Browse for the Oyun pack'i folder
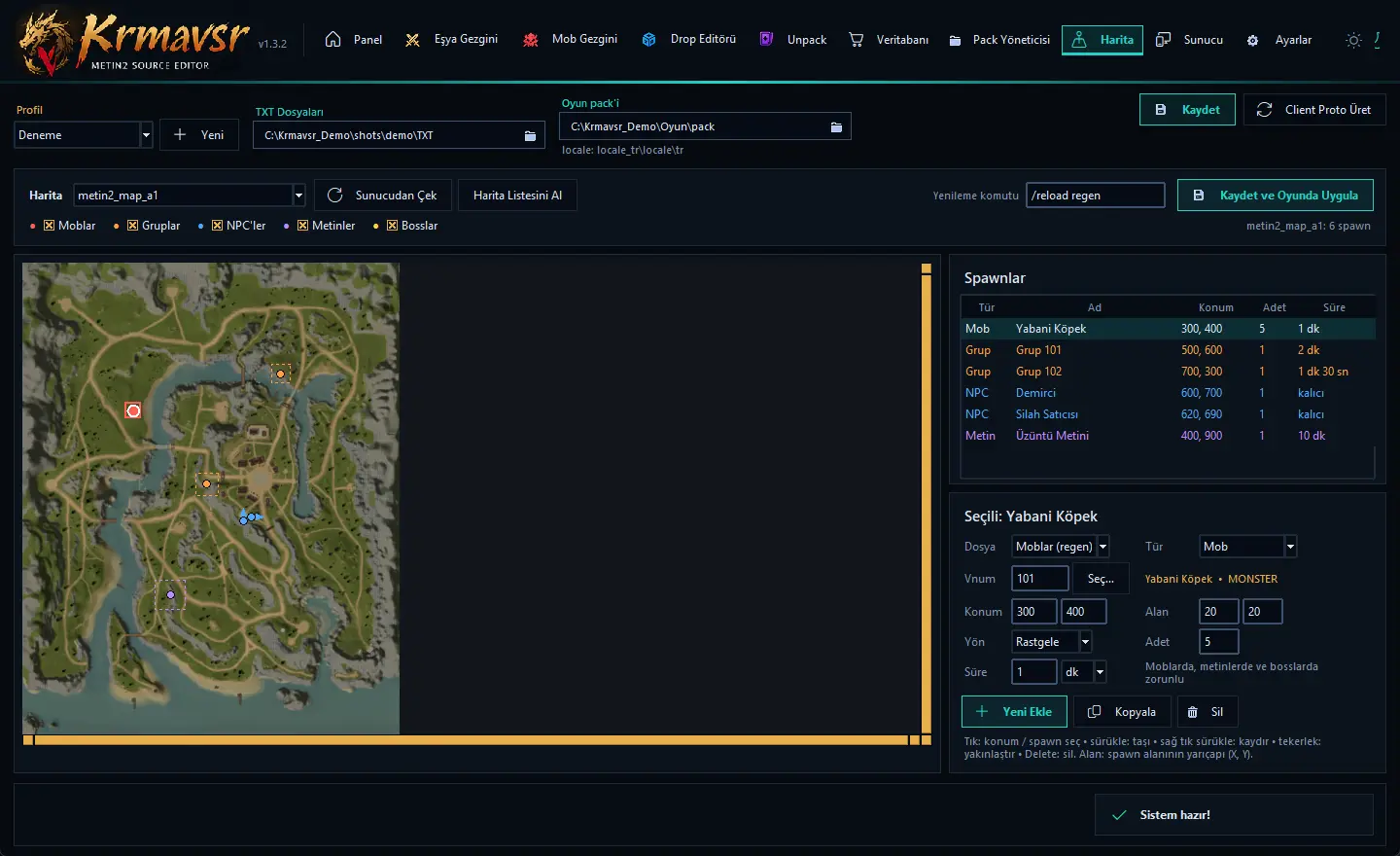Viewport: 1400px width, 856px height. point(836,126)
